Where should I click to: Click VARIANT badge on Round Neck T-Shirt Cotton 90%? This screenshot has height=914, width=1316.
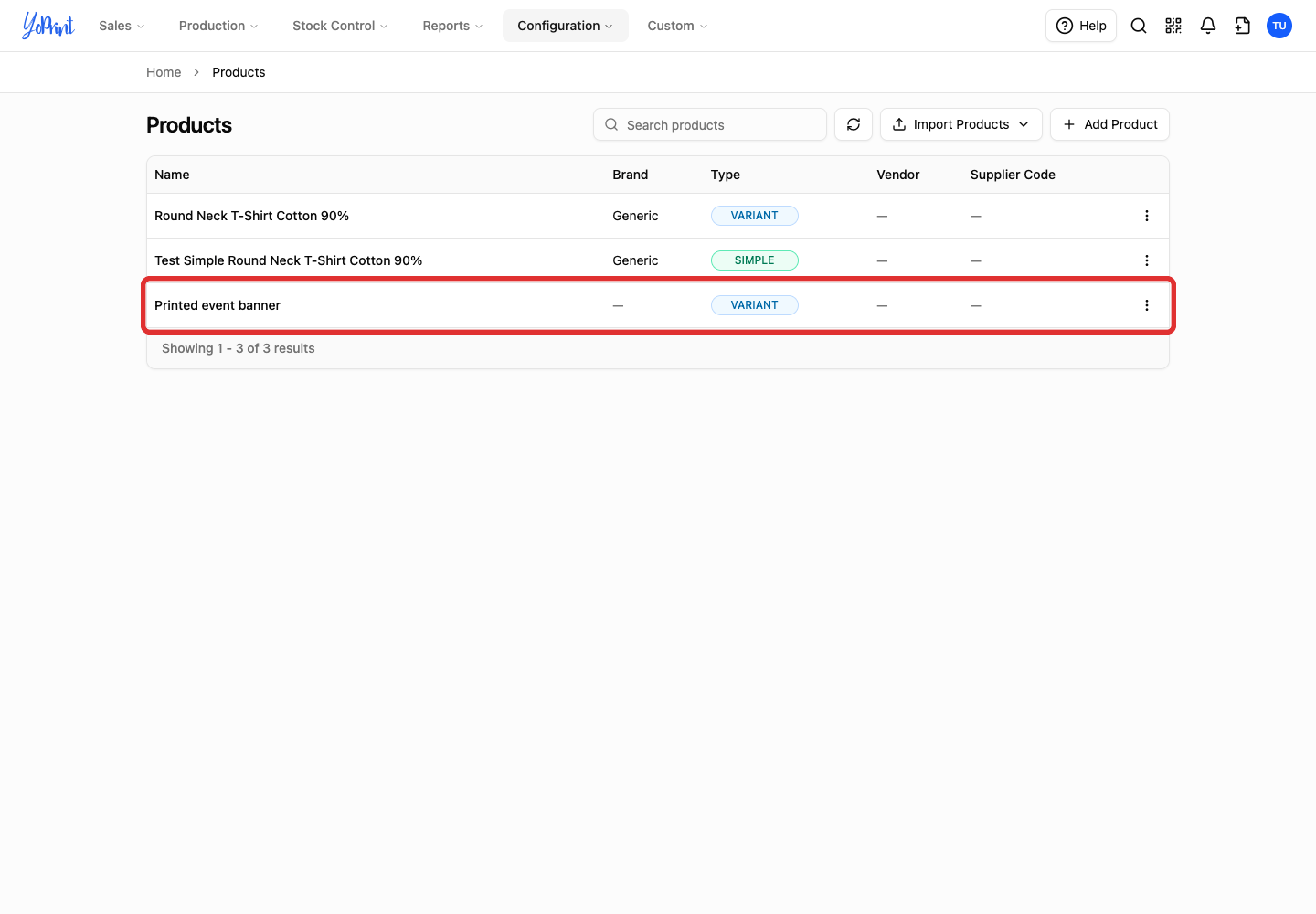755,216
